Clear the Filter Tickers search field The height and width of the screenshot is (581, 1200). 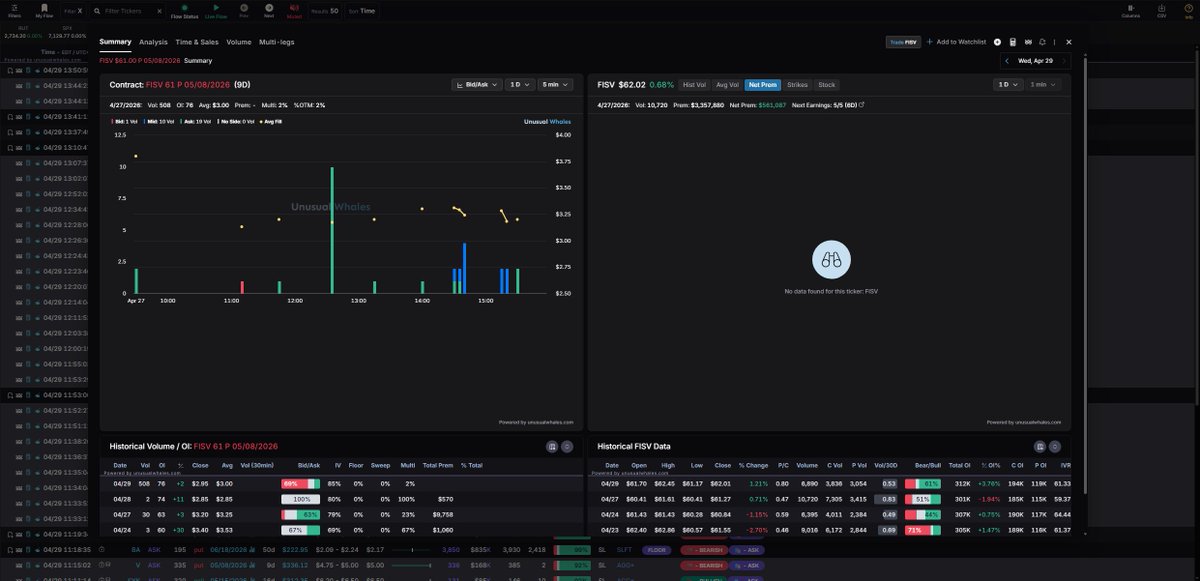158,11
